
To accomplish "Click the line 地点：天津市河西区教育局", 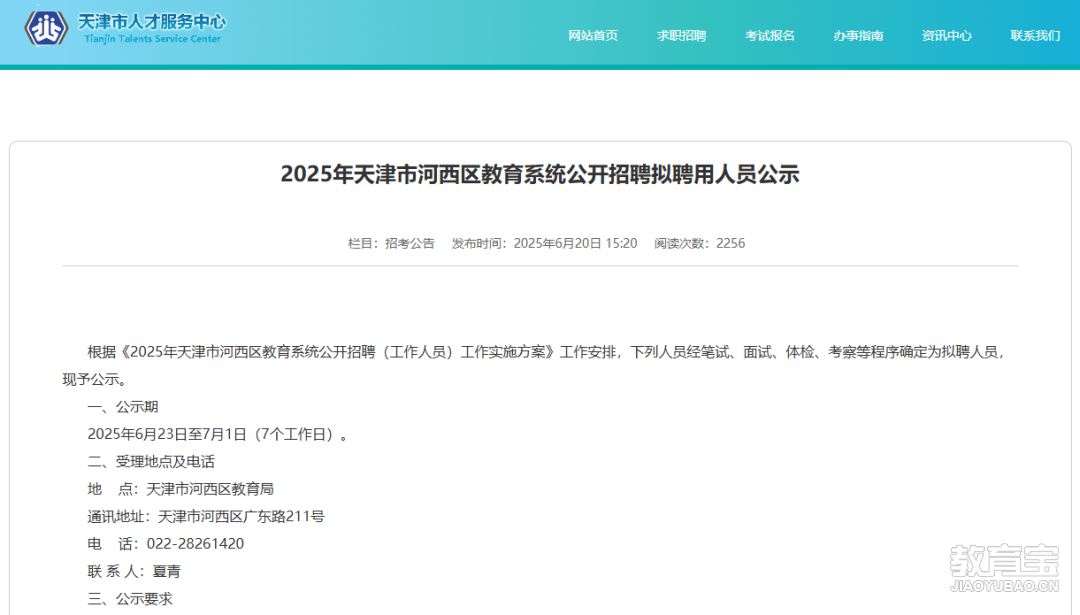I will coord(180,489).
